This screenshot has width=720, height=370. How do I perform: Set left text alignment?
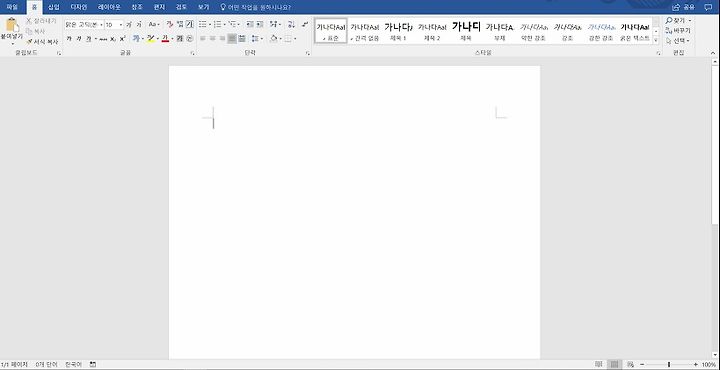coord(202,39)
